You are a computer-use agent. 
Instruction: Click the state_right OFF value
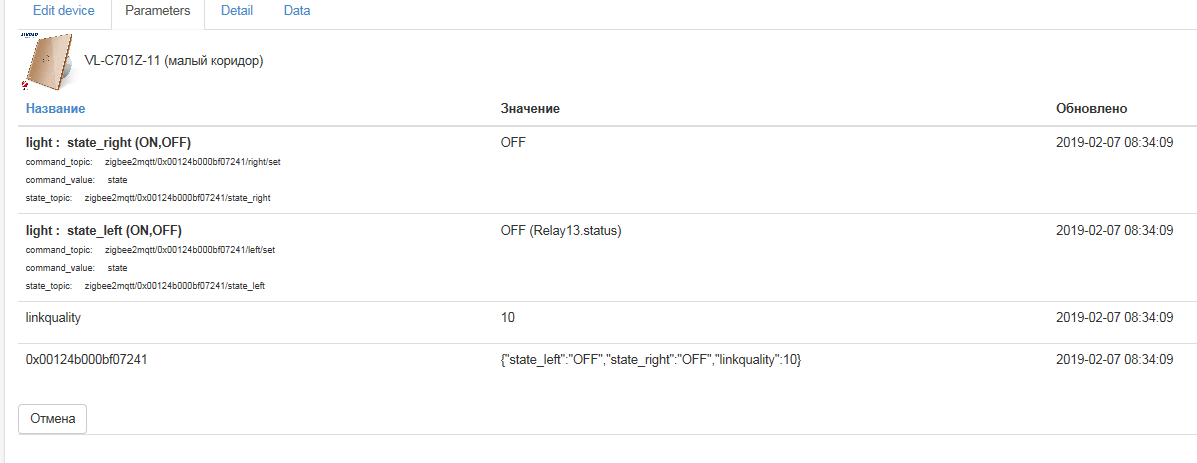coord(513,143)
